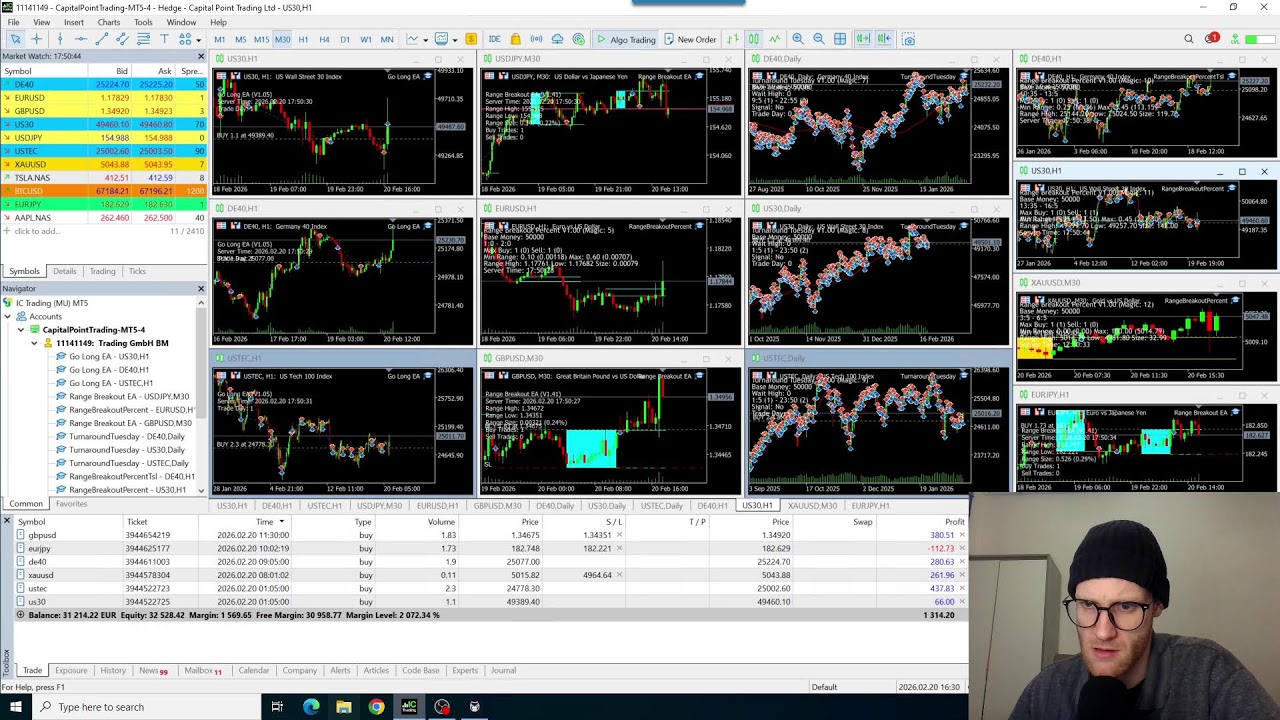Switch chart to candlestick type

tap(754, 39)
